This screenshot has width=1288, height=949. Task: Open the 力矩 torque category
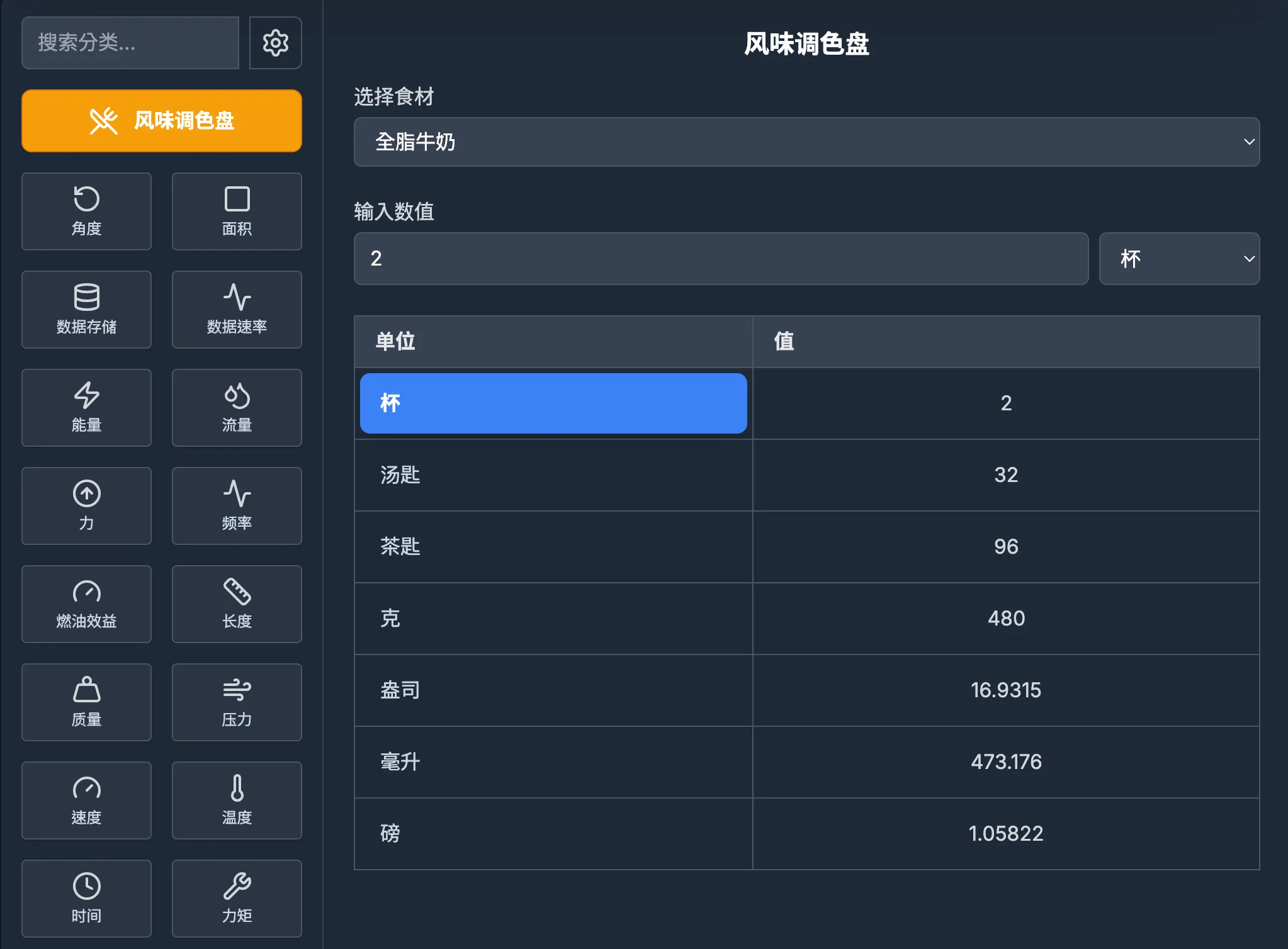[x=237, y=899]
